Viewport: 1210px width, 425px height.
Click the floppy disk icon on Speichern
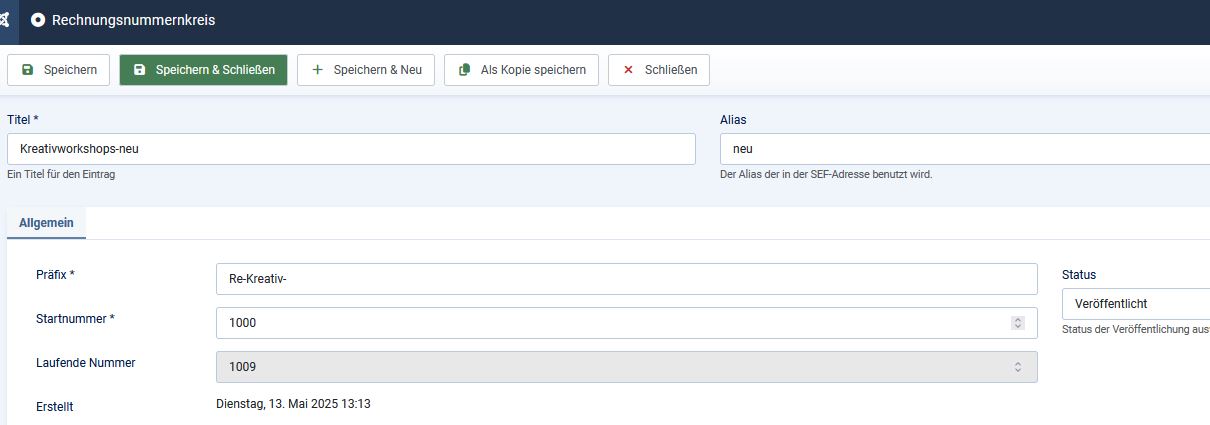(x=27, y=70)
